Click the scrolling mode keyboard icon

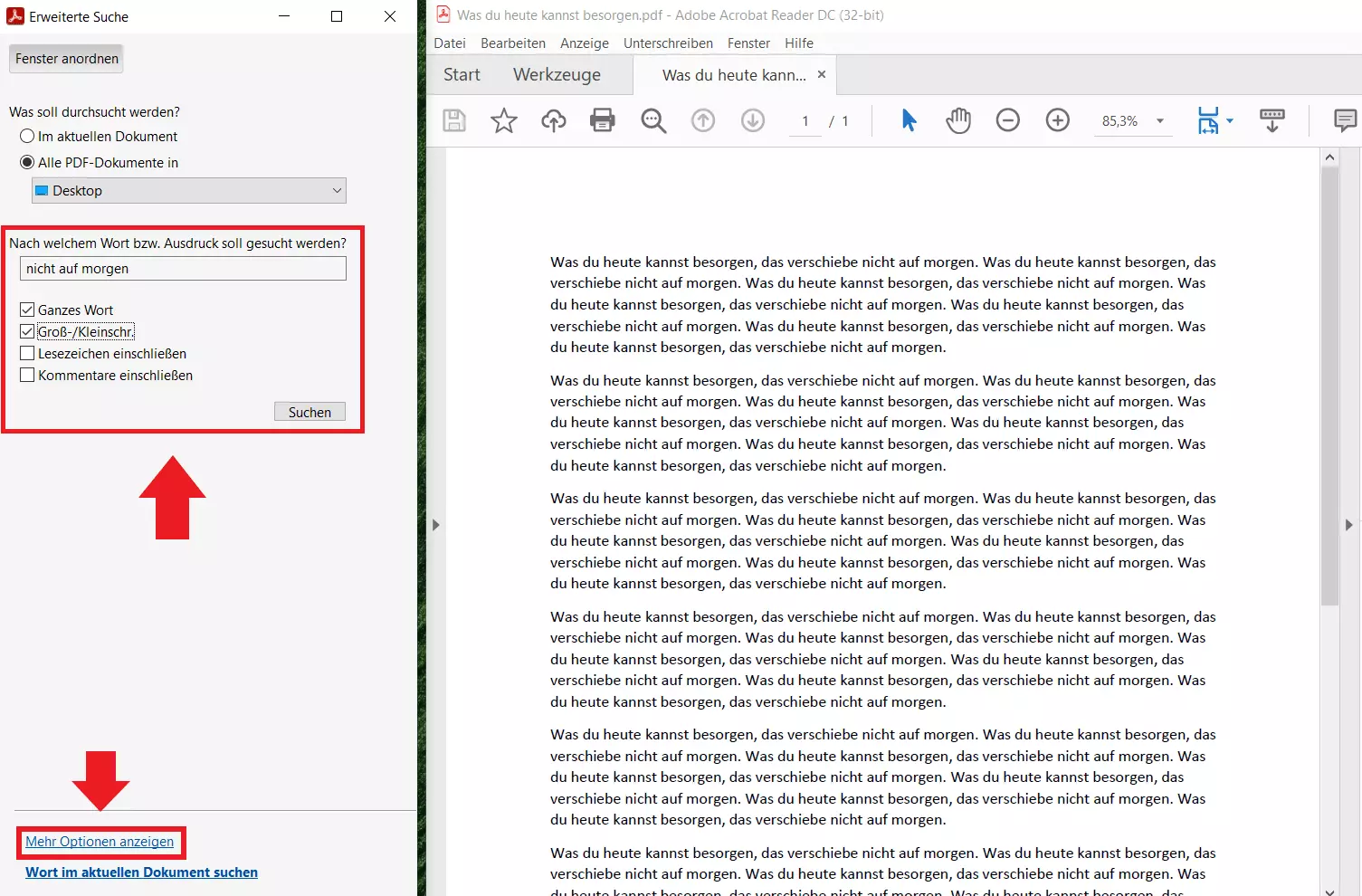click(1272, 120)
